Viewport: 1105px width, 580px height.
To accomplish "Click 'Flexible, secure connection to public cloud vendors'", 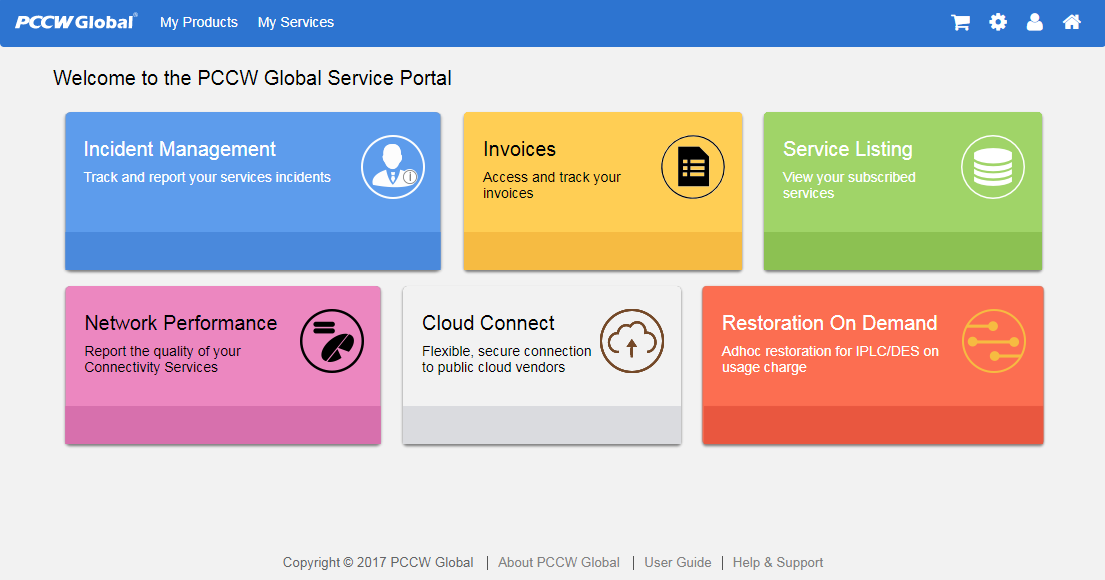I will coord(507,359).
